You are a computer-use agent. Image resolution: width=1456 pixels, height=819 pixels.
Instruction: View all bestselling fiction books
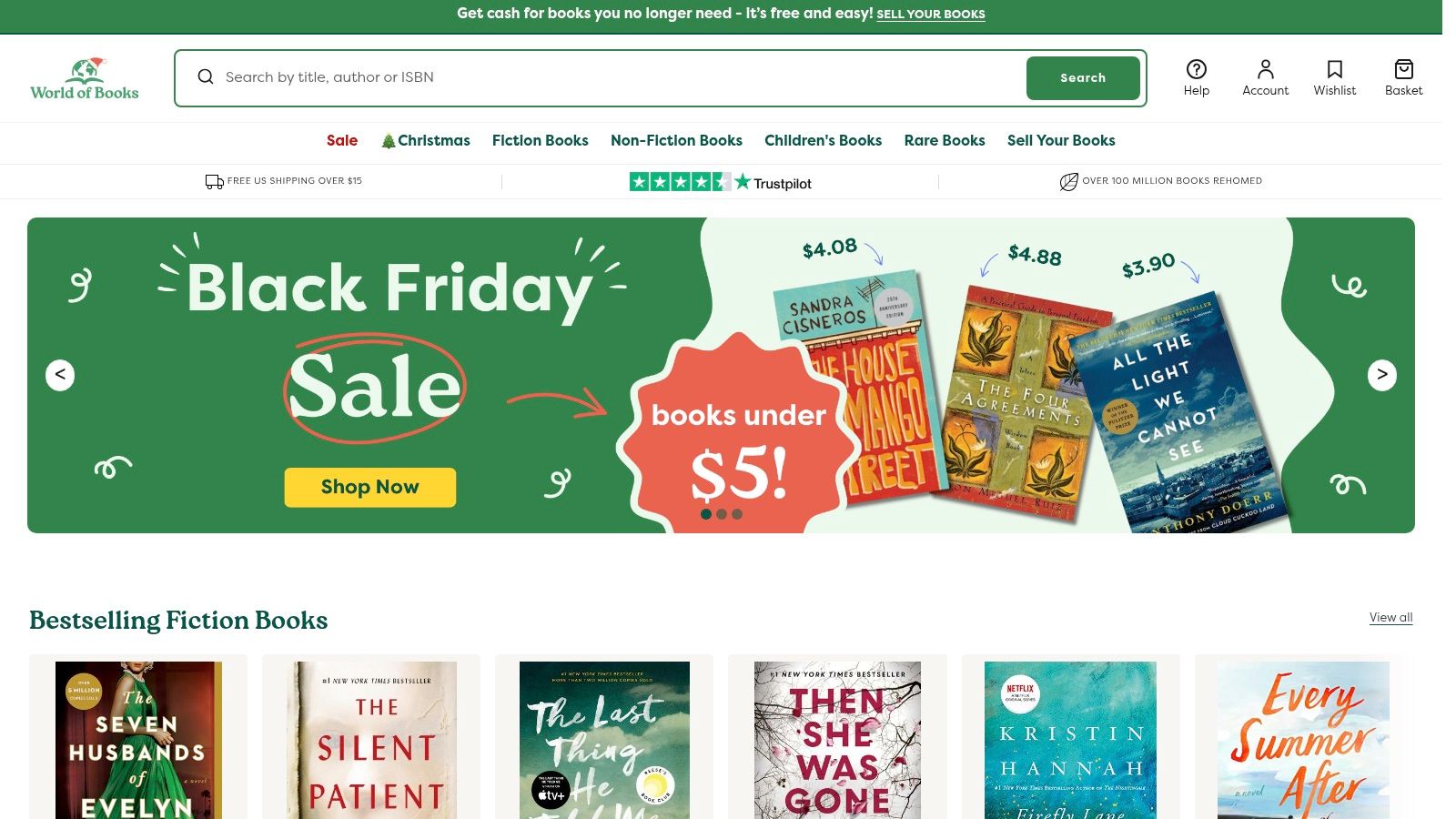(1390, 618)
